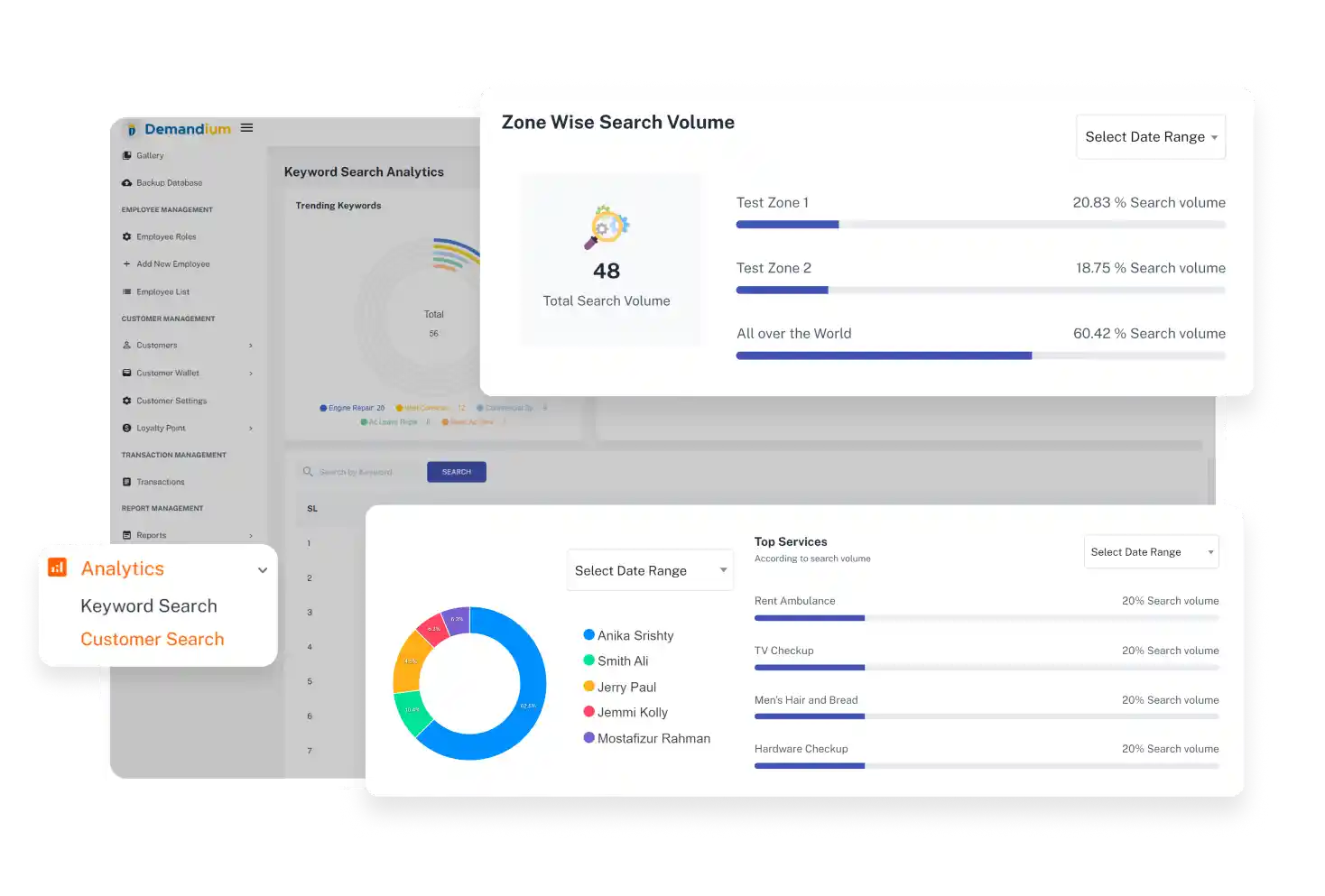The image size is (1325, 896).
Task: Click the 'Trending Keywords' heading
Action: point(338,206)
